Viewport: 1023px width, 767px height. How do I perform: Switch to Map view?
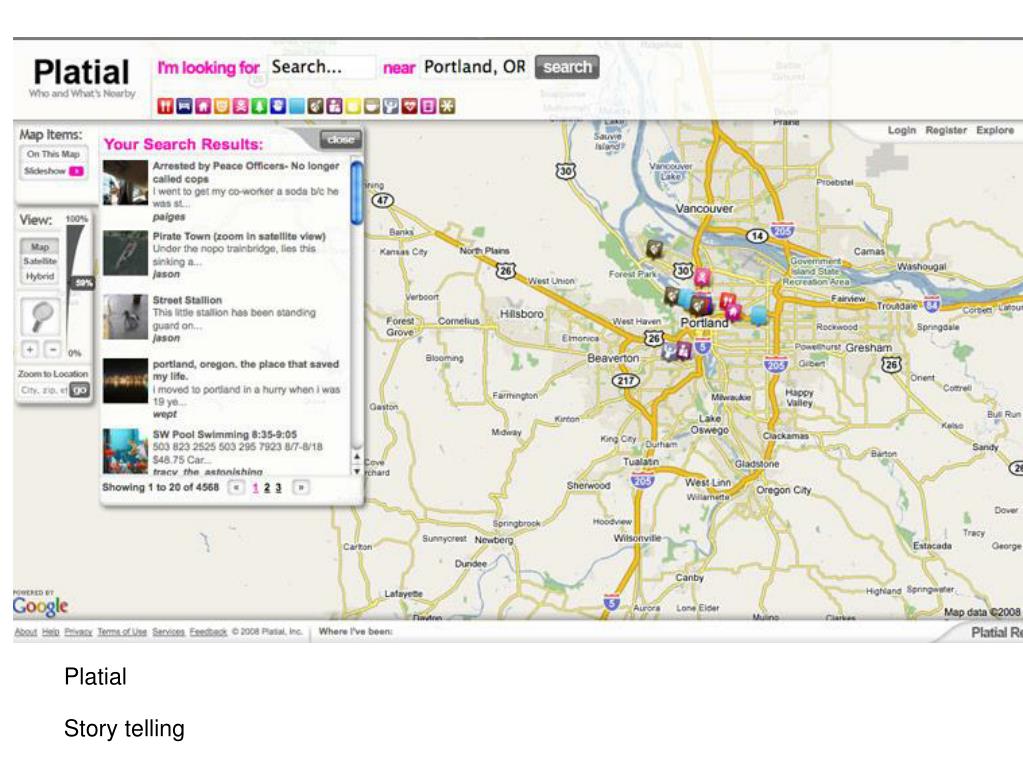pos(40,247)
